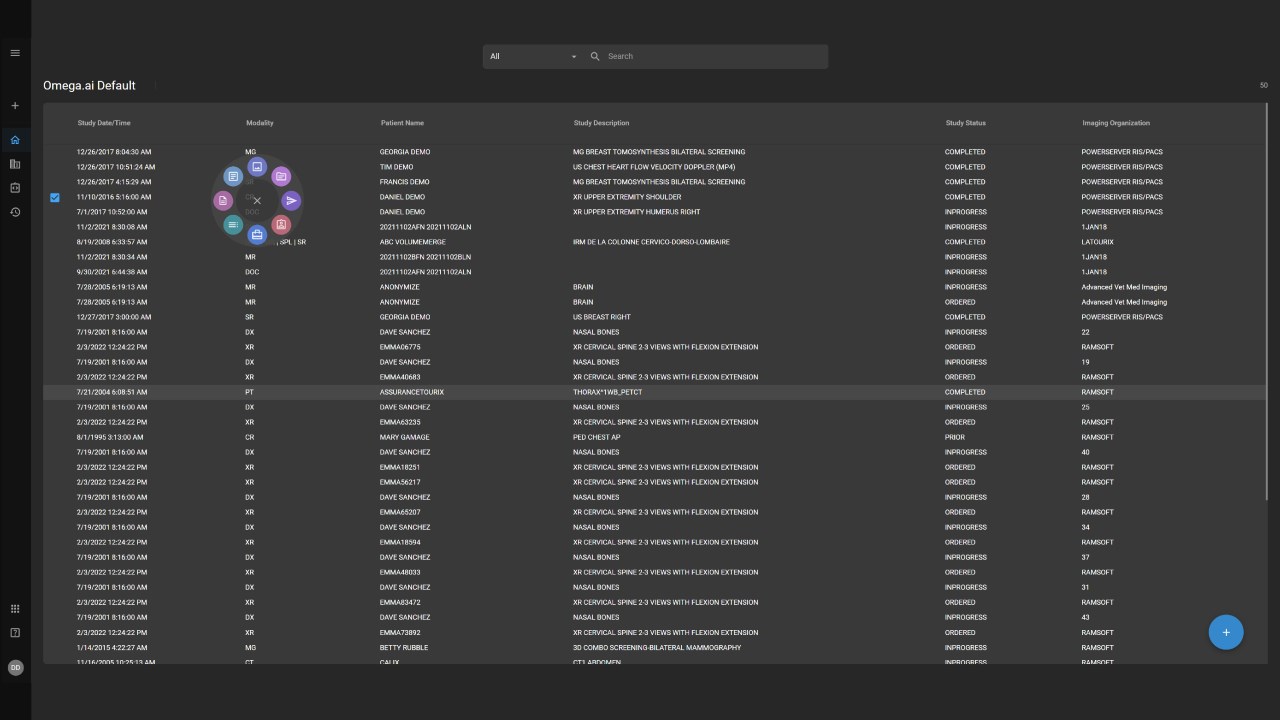
Task: Open the apps grid icon
Action: [15, 608]
